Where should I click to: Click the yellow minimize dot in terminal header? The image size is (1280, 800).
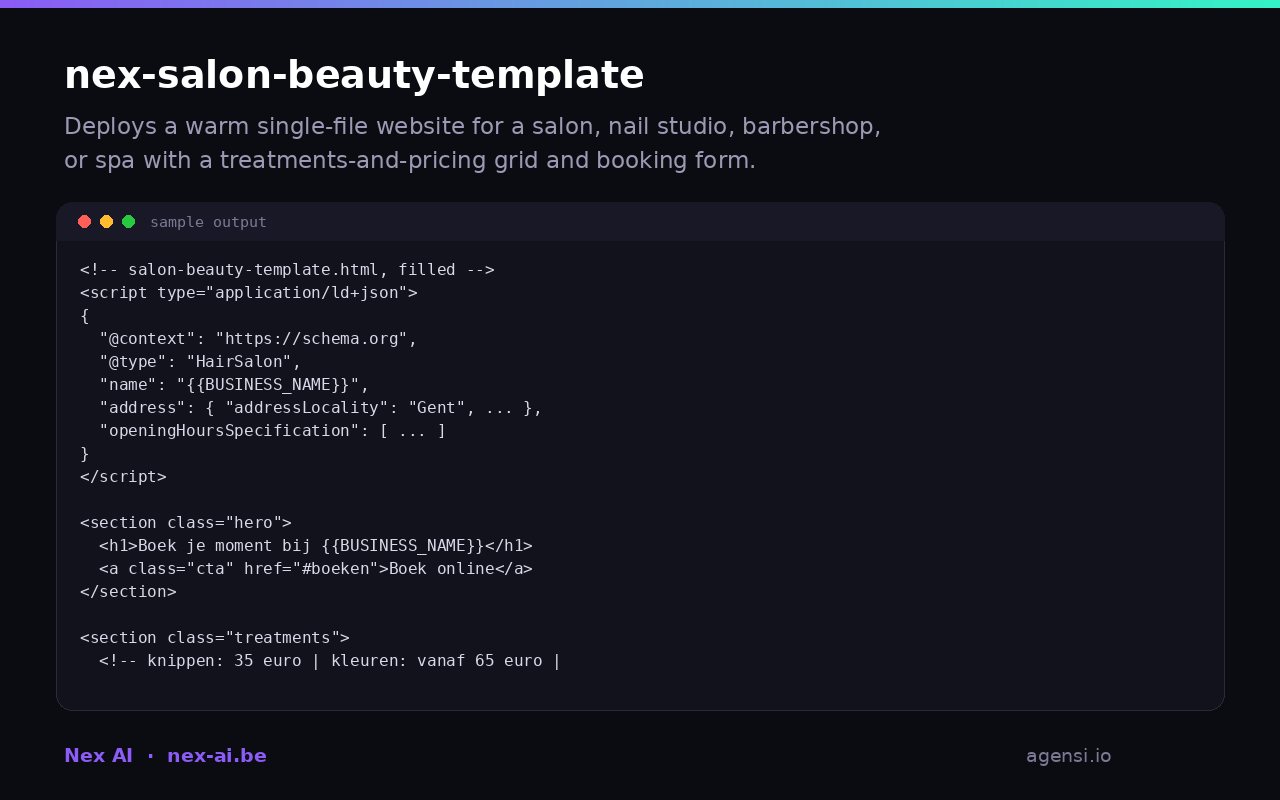pos(106,222)
